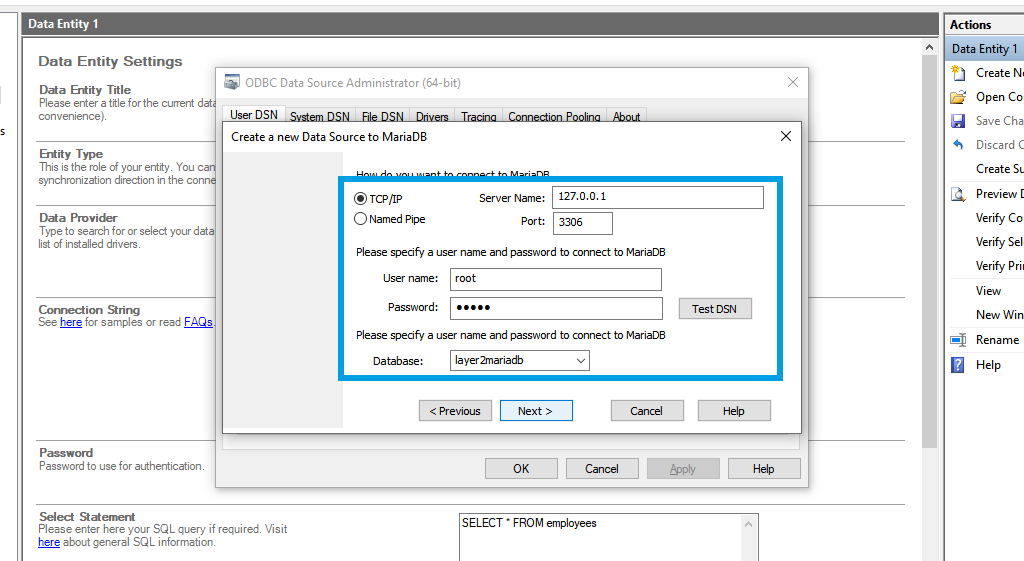Close the Create a new Data Source dialog

pos(785,136)
